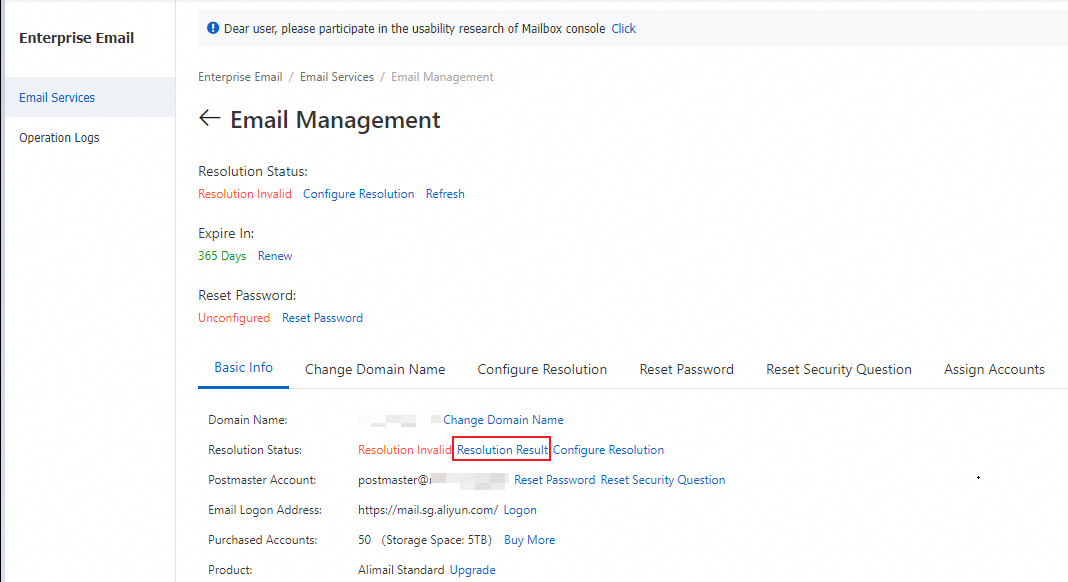Click the usability research 'Click' link
The image size is (1068, 582).
coord(623,29)
